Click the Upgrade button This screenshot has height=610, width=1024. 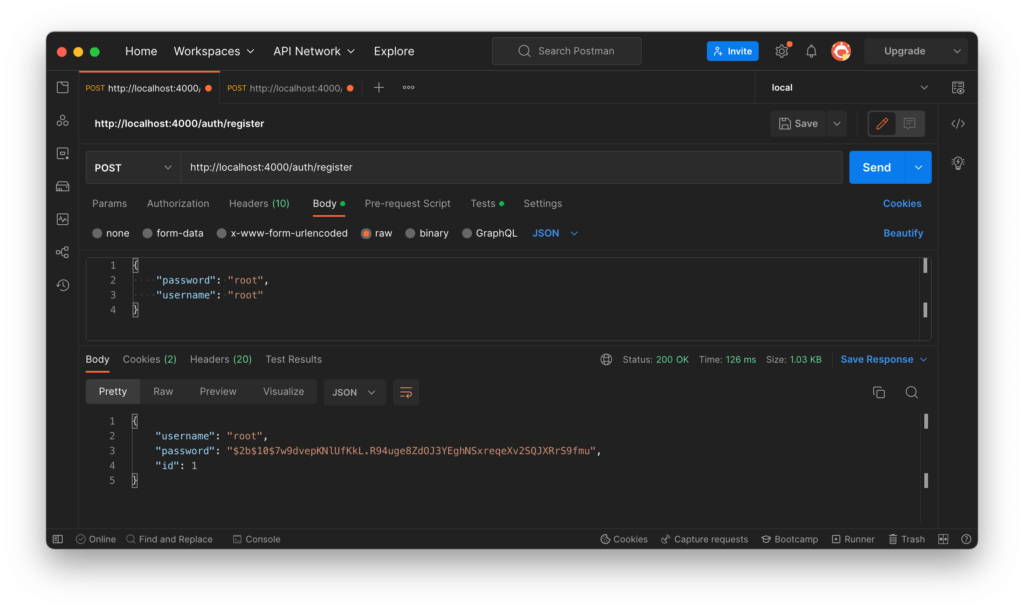click(x=904, y=51)
